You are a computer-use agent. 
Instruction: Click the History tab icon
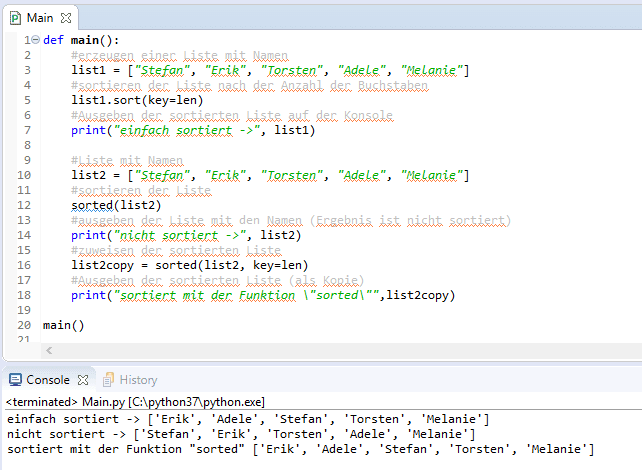point(108,380)
